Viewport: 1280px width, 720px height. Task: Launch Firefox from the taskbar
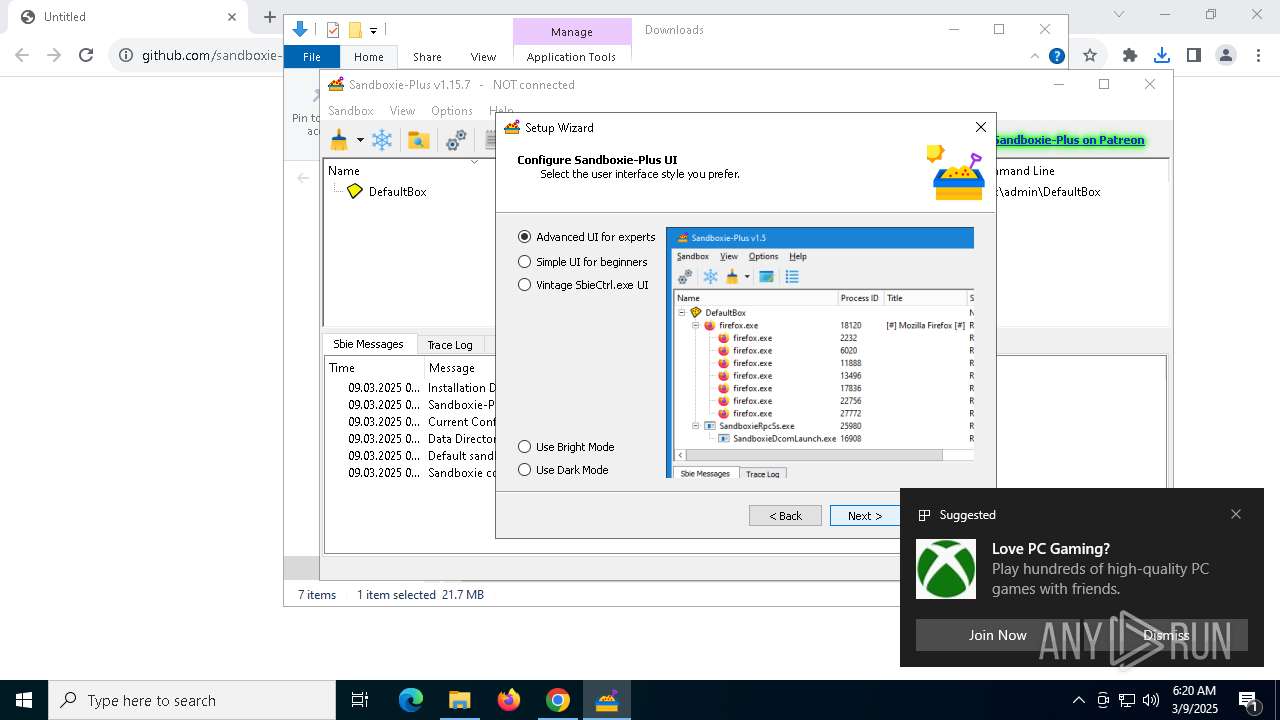[x=508, y=700]
